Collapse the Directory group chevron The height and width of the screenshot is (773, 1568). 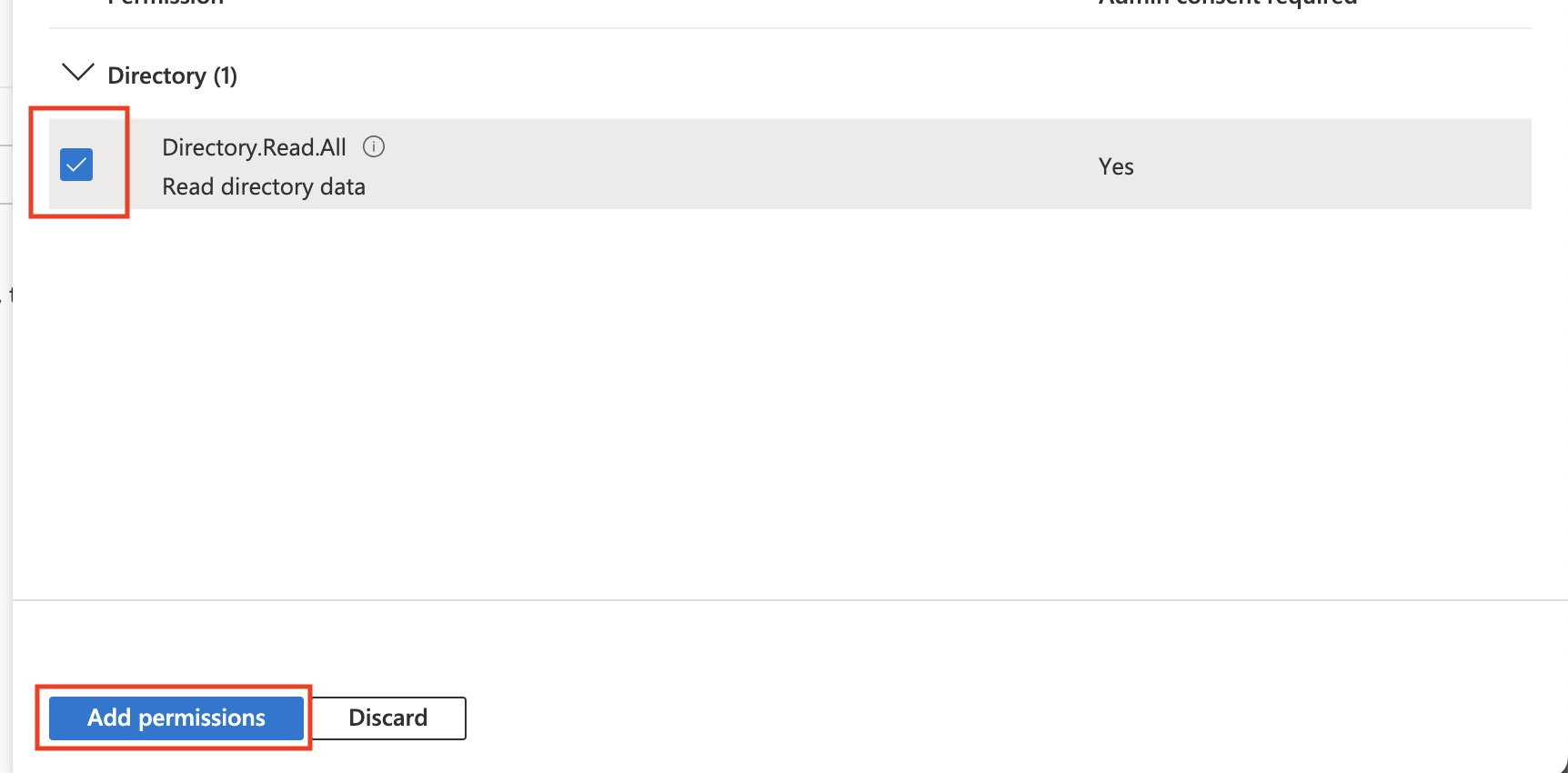click(77, 73)
